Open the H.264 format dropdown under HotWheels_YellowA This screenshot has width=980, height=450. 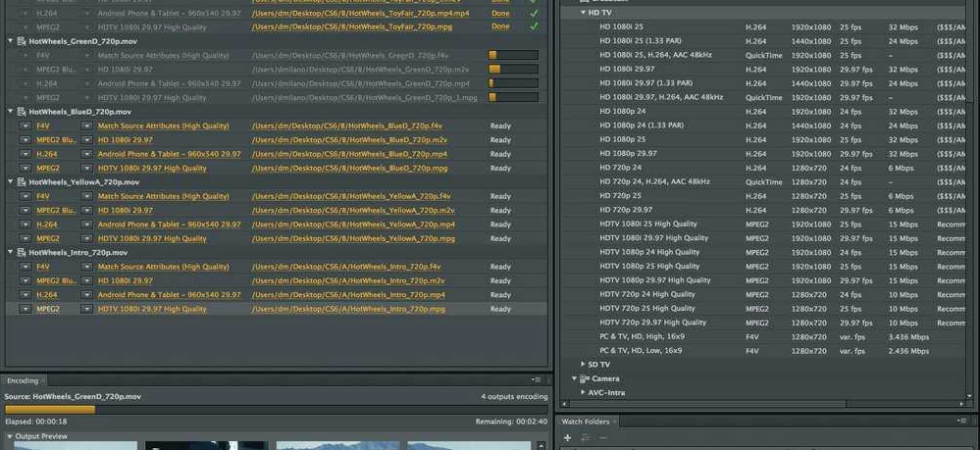pos(25,224)
